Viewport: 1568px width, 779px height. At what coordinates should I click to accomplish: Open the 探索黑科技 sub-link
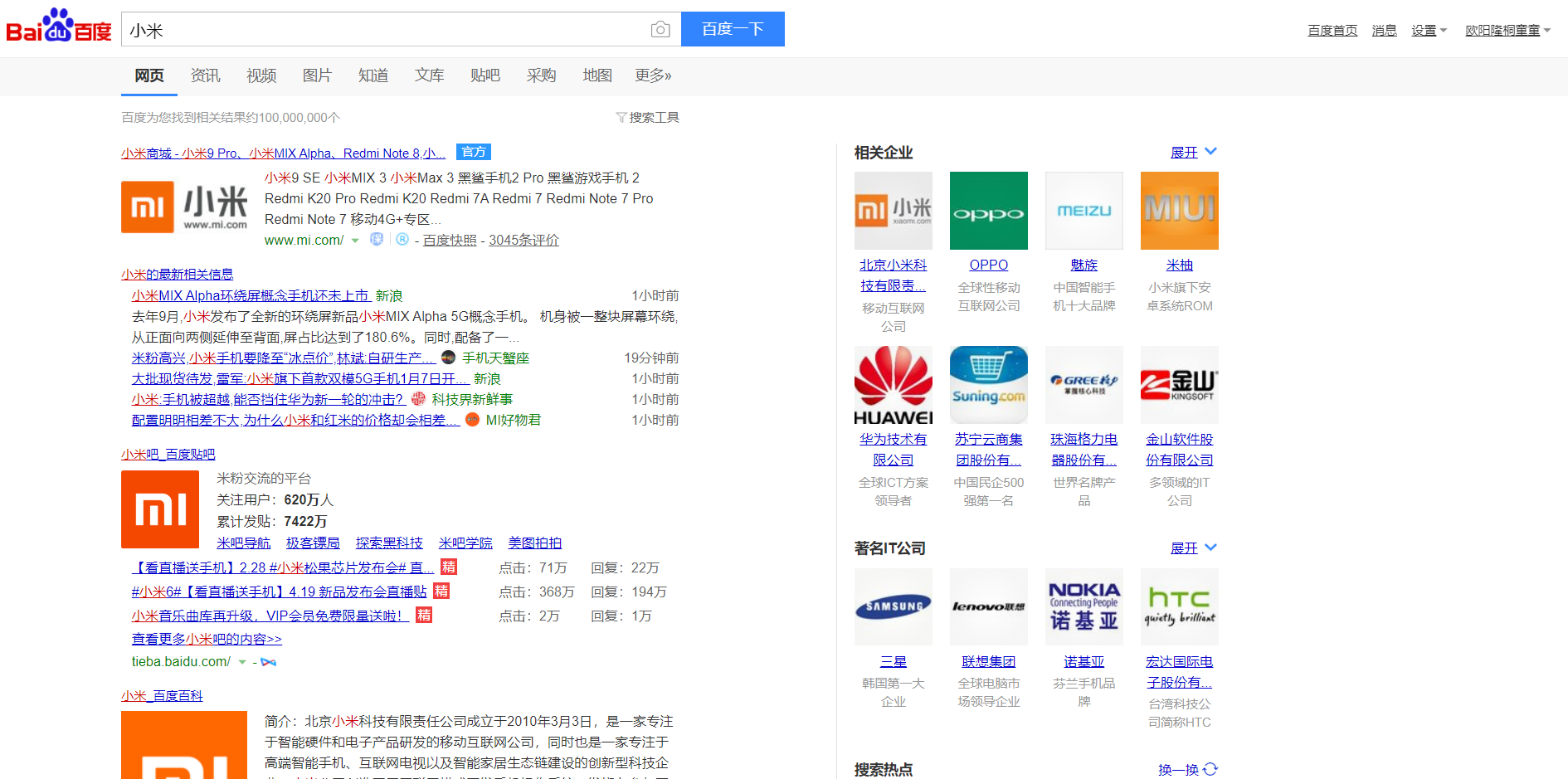click(x=389, y=543)
